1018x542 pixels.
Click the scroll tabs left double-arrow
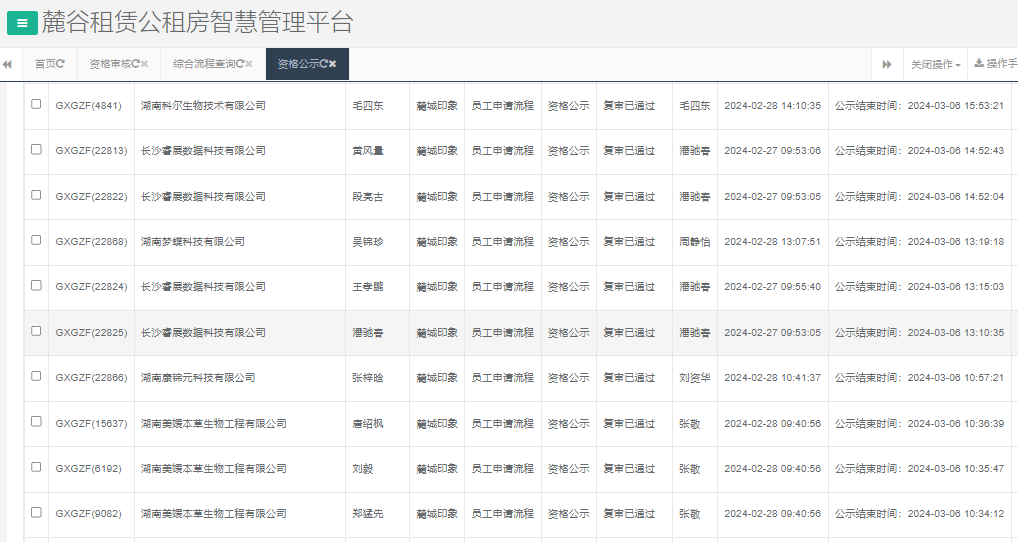point(7,64)
